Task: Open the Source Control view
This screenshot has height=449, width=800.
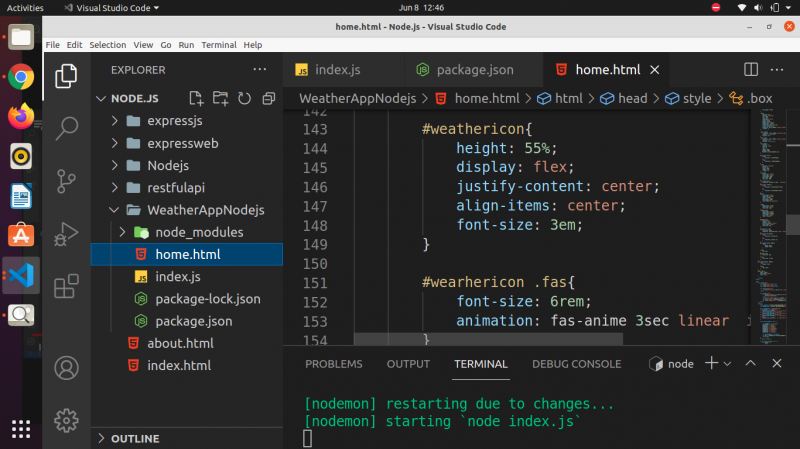Action: coord(66,181)
